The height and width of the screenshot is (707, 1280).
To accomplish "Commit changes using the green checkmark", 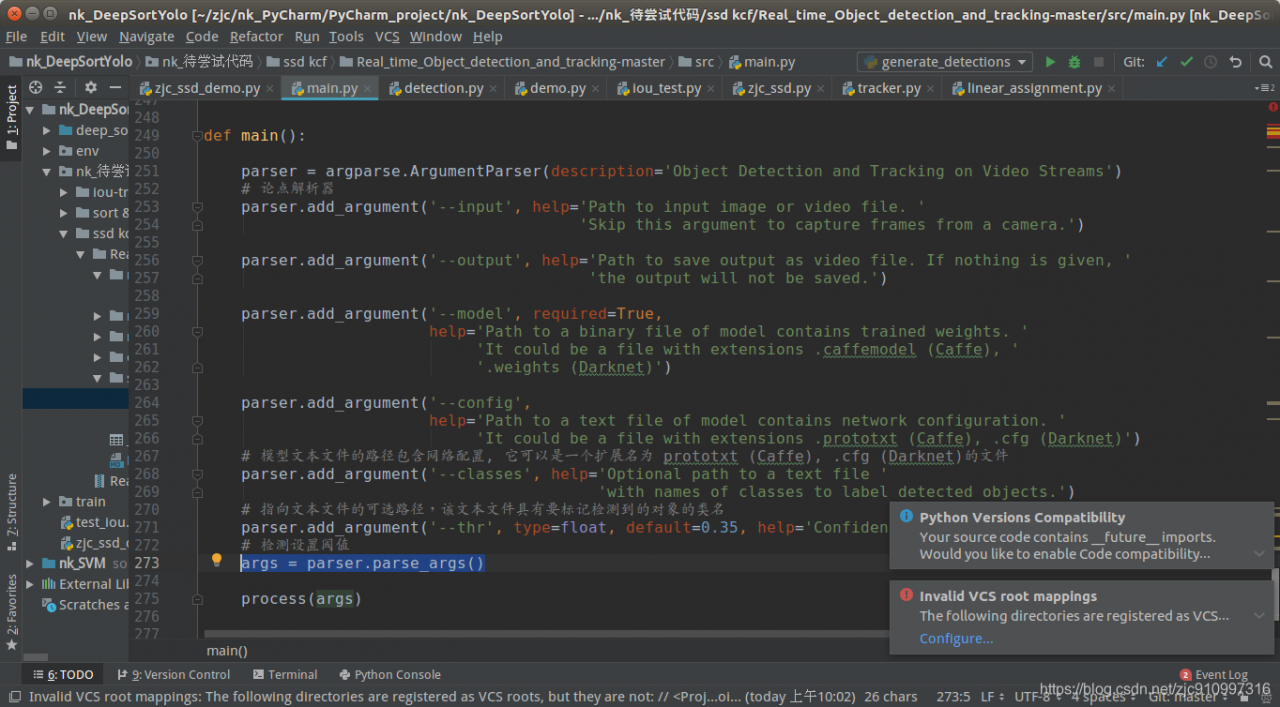I will [1186, 62].
